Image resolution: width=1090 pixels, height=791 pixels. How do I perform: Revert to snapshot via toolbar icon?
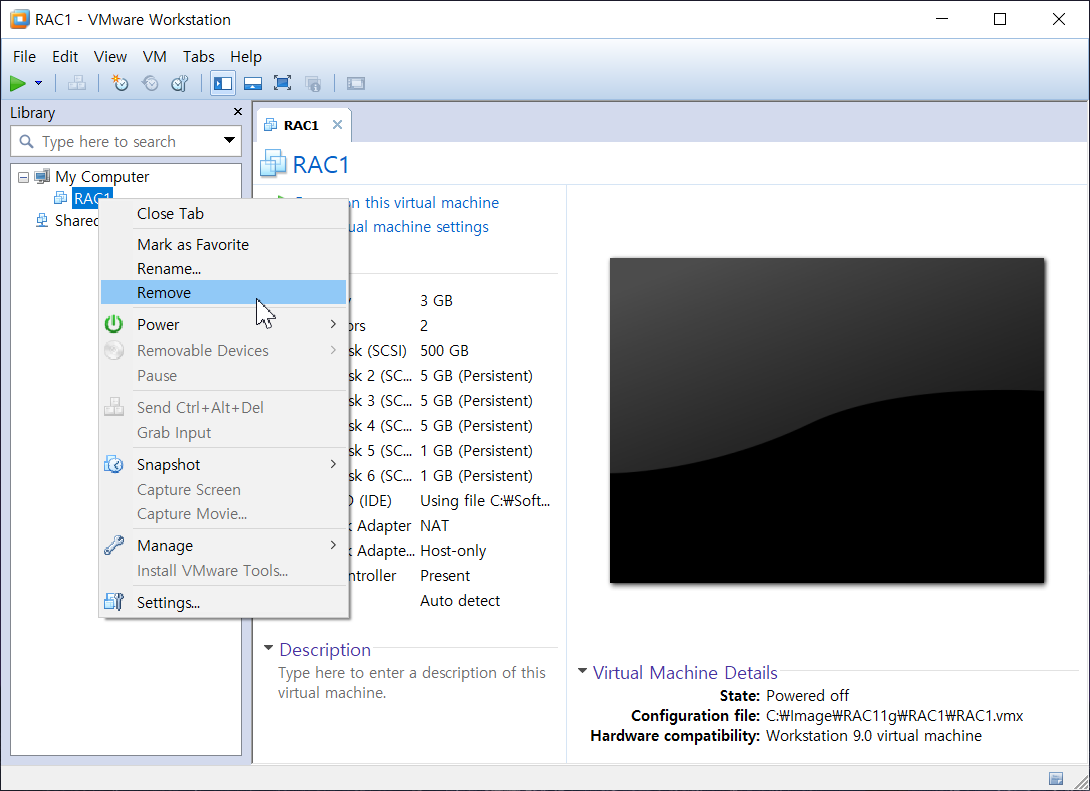point(150,83)
